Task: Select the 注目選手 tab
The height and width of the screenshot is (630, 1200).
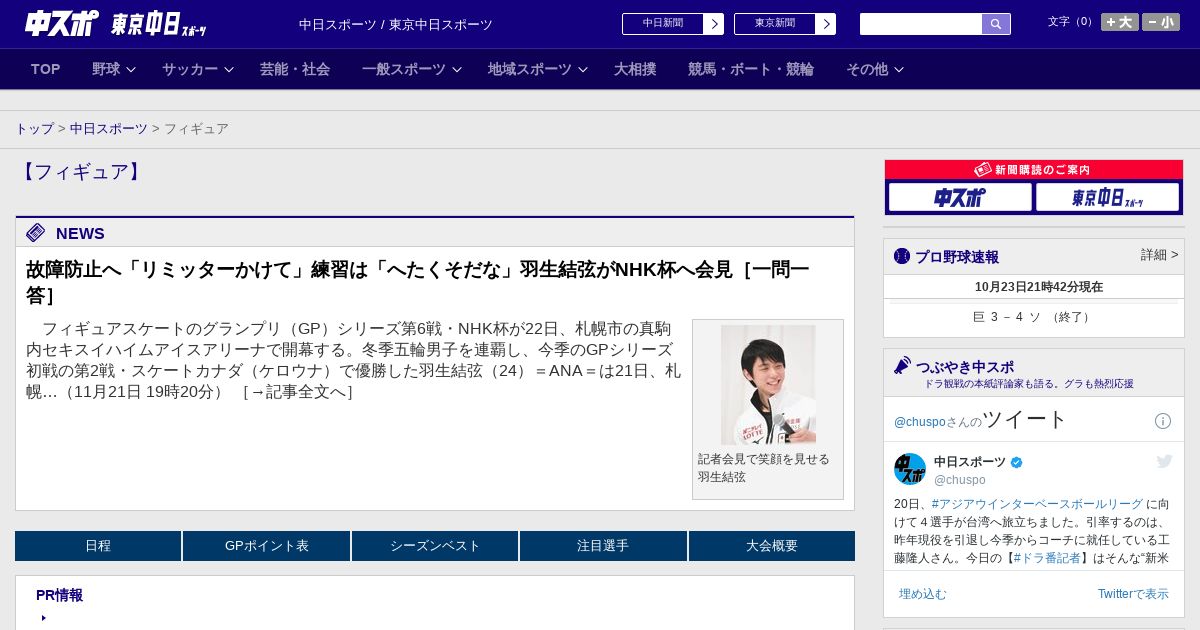Action: pos(603,546)
